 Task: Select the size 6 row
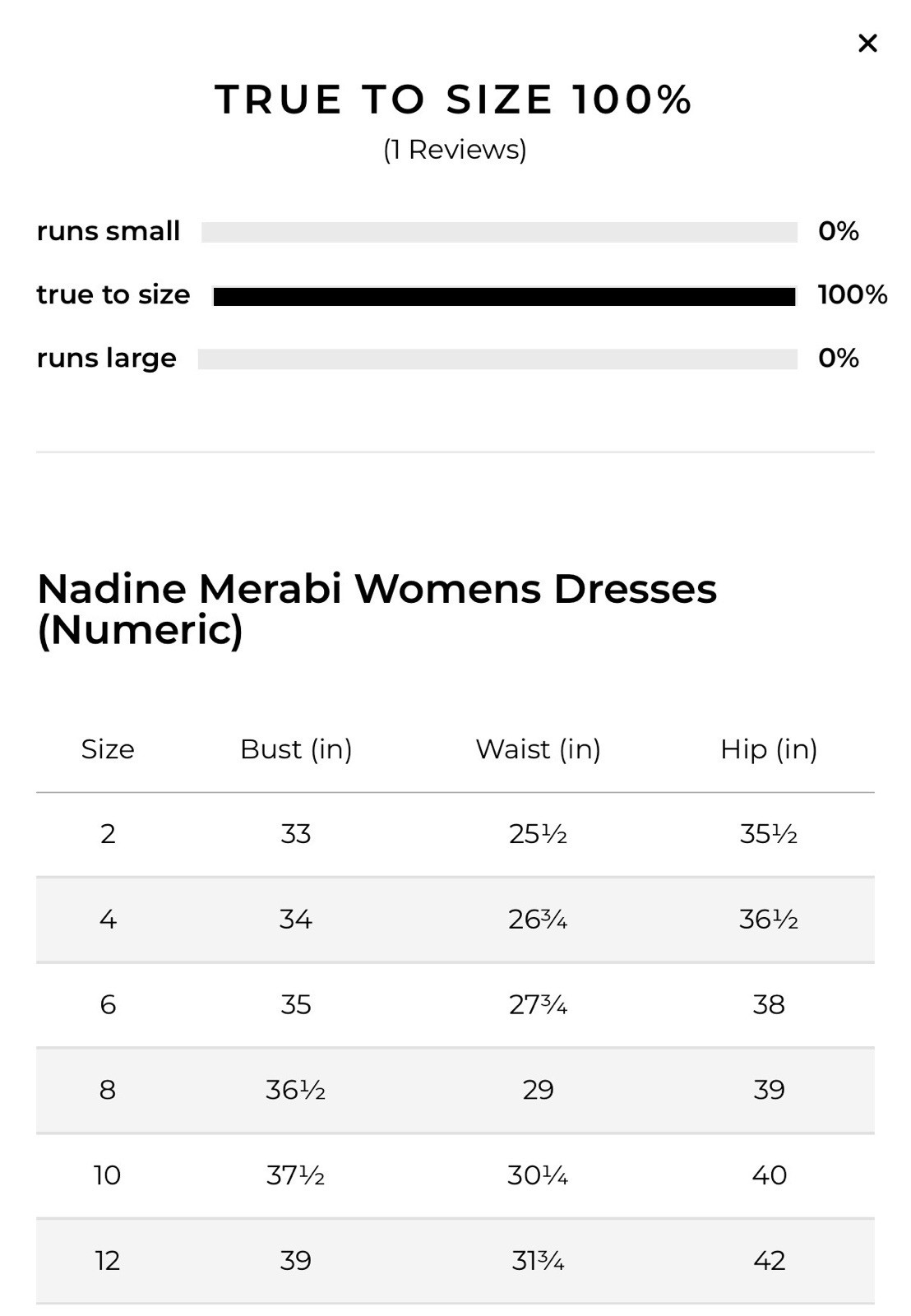point(455,1005)
